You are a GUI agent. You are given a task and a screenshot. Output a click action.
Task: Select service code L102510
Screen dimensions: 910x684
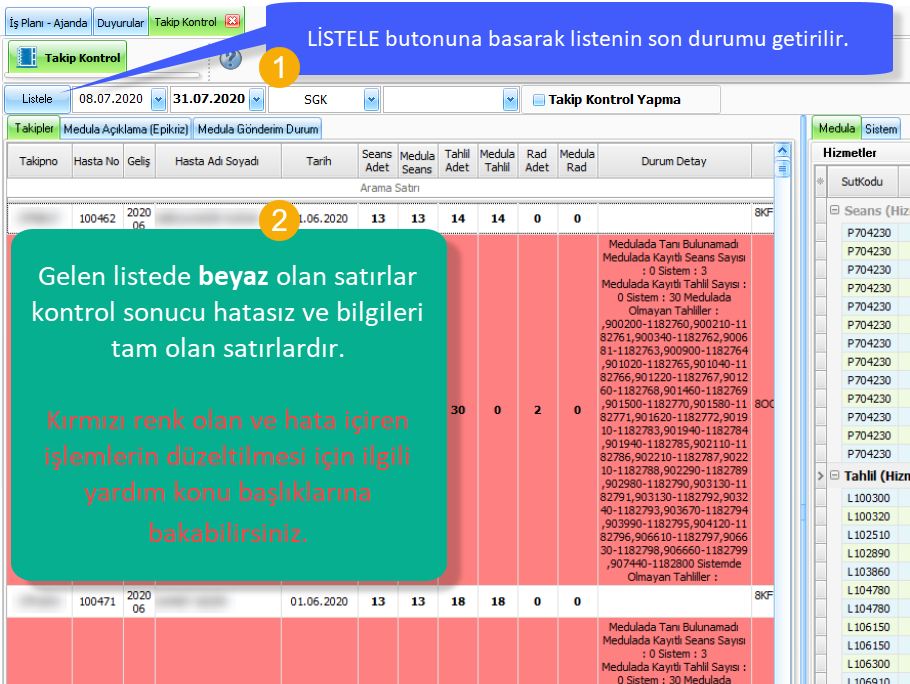point(868,535)
